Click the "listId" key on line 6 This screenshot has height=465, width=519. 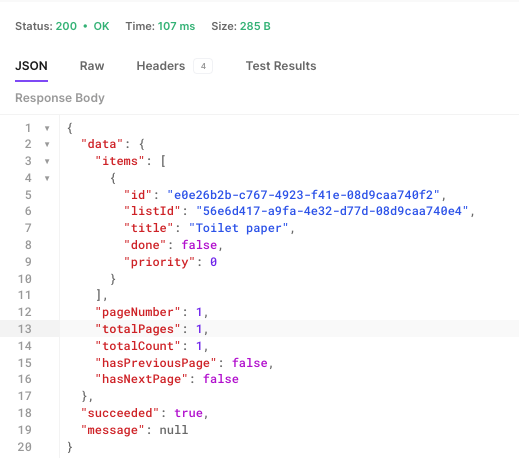(152, 211)
